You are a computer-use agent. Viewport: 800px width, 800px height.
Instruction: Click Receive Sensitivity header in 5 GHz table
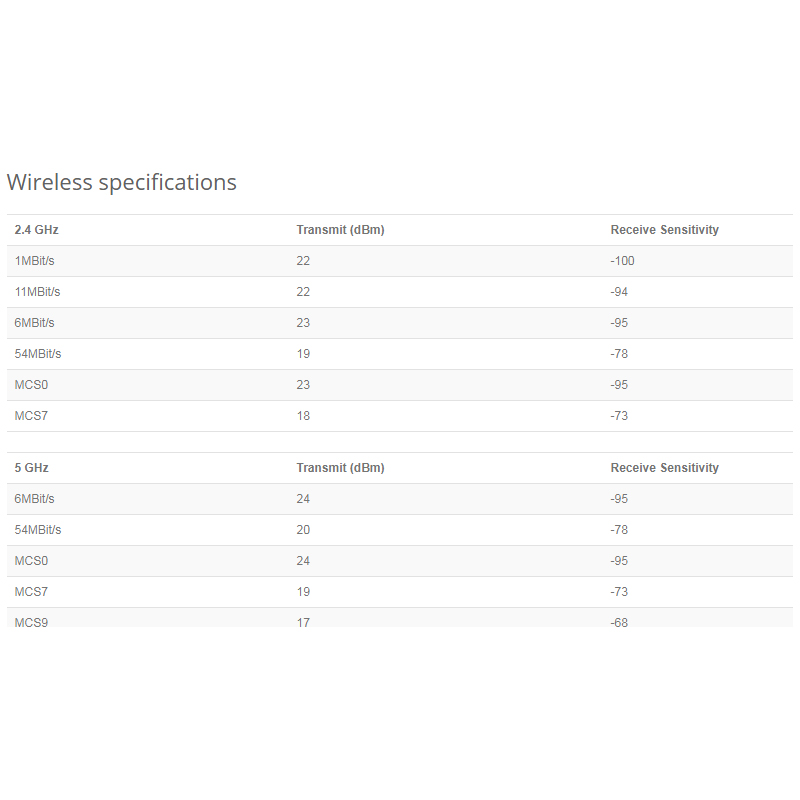coord(664,468)
